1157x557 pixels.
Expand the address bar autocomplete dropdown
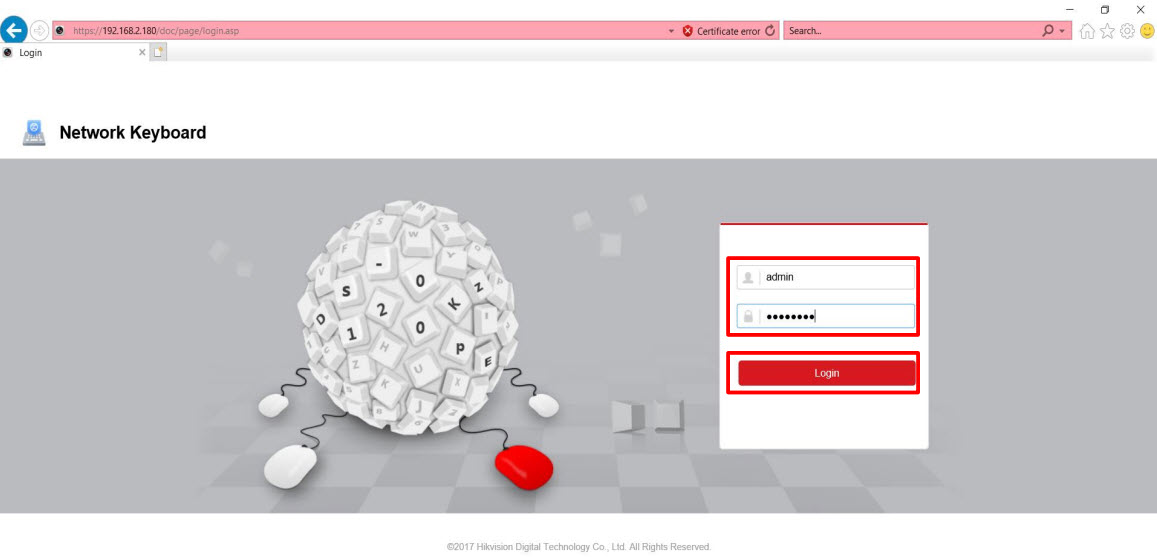[671, 31]
